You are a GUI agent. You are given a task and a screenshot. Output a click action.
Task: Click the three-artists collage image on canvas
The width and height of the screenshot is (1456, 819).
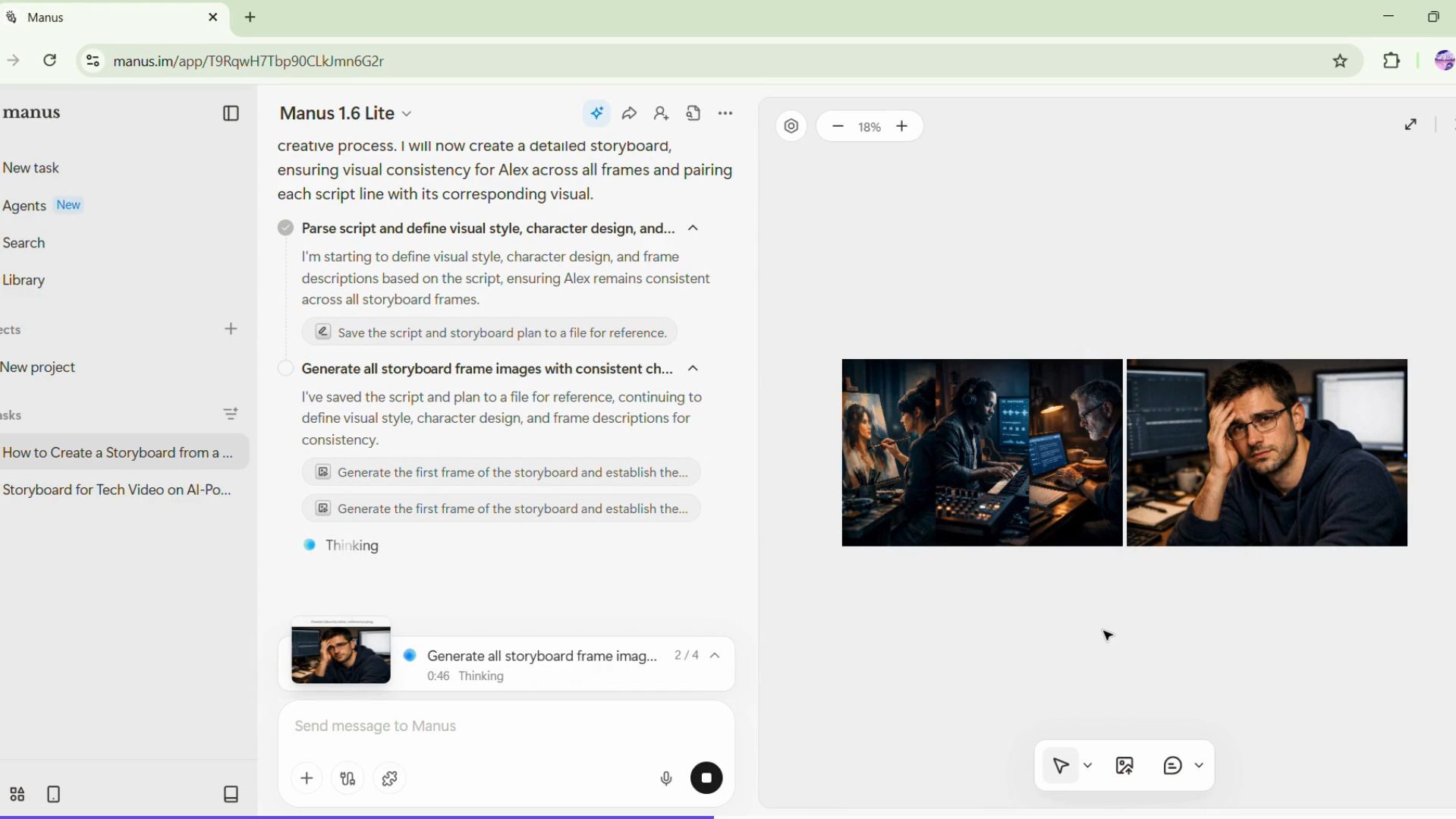coord(982,452)
